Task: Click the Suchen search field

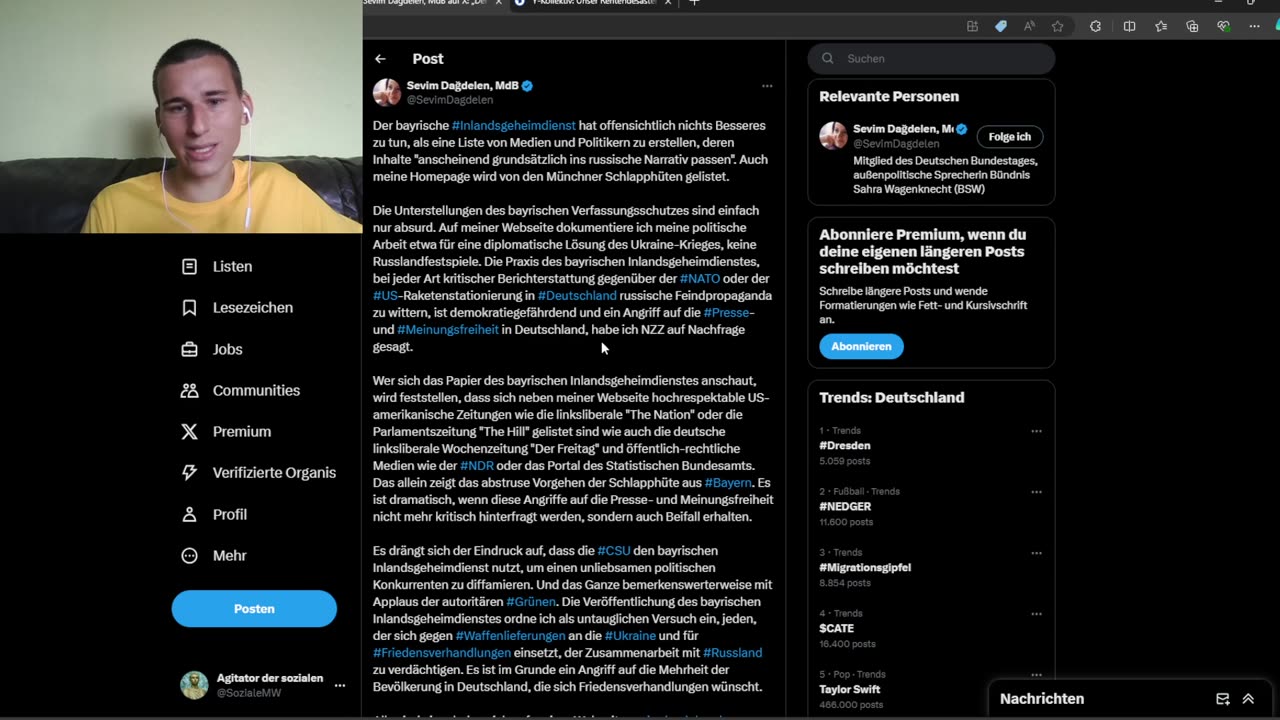Action: click(x=931, y=58)
